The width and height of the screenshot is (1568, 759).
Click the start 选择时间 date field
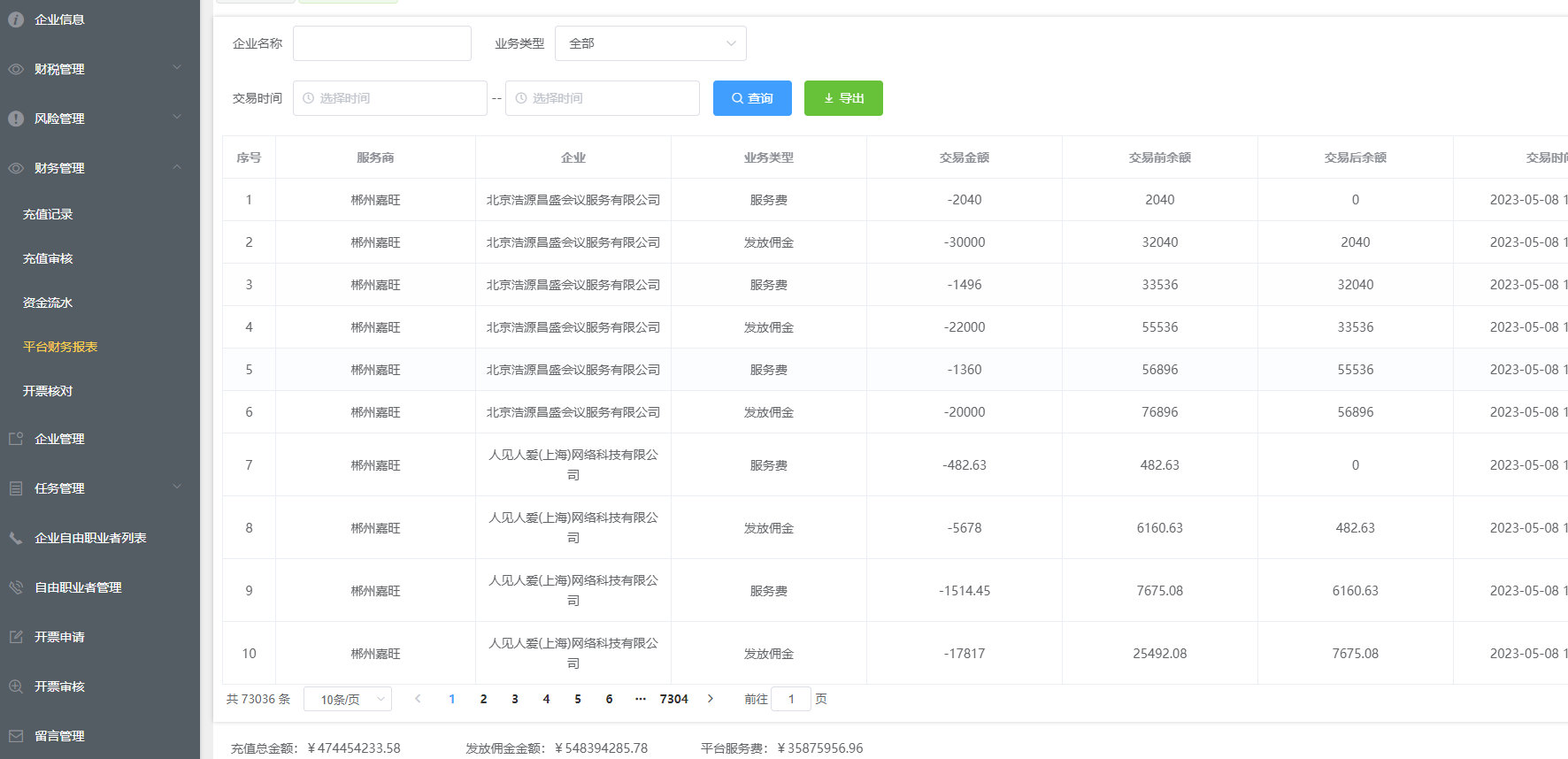pyautogui.click(x=390, y=98)
